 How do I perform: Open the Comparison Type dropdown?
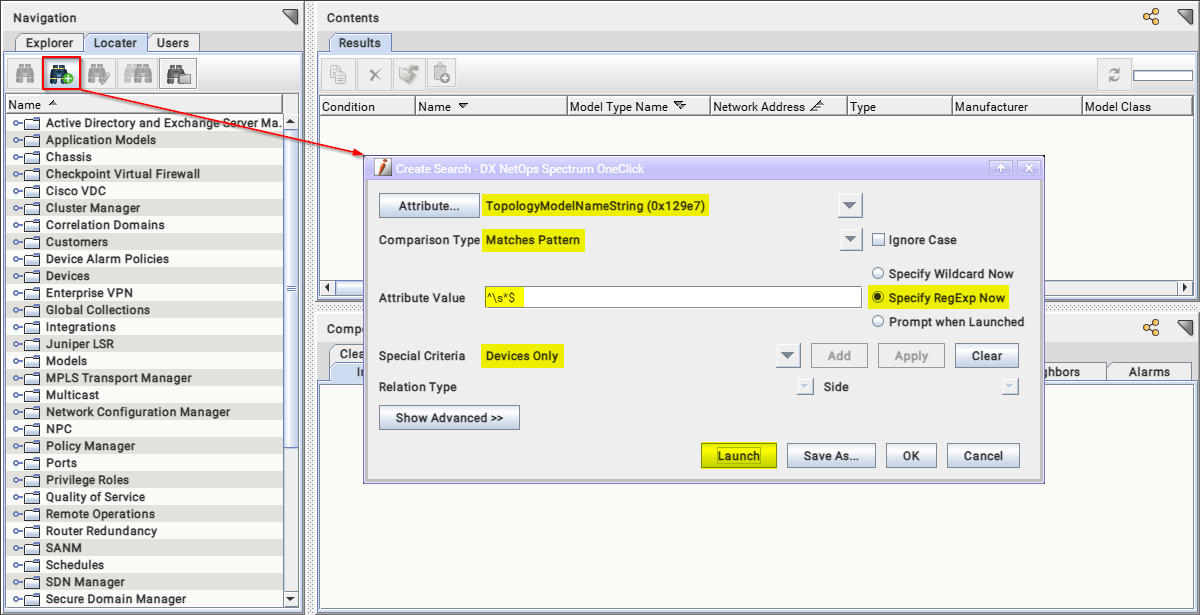[x=850, y=240]
